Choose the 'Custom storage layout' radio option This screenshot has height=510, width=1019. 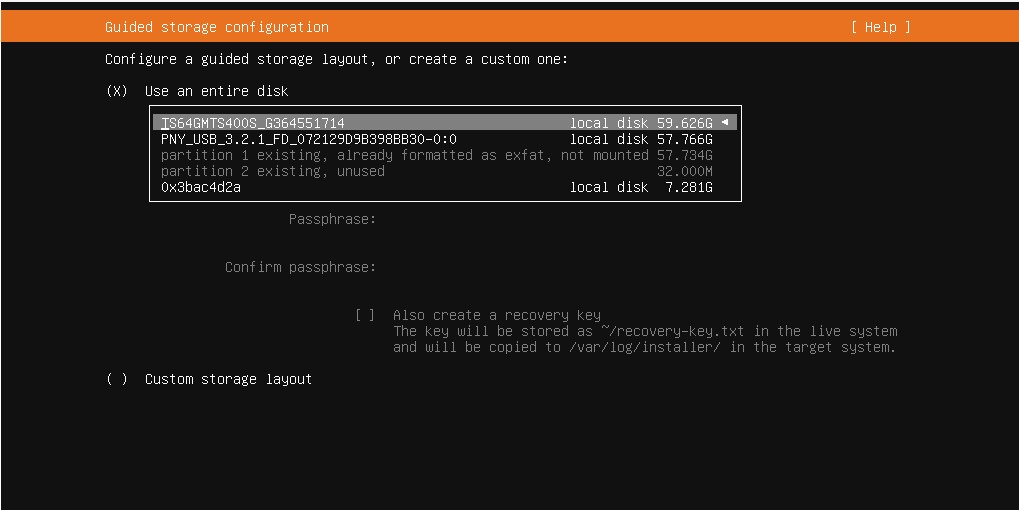117,379
